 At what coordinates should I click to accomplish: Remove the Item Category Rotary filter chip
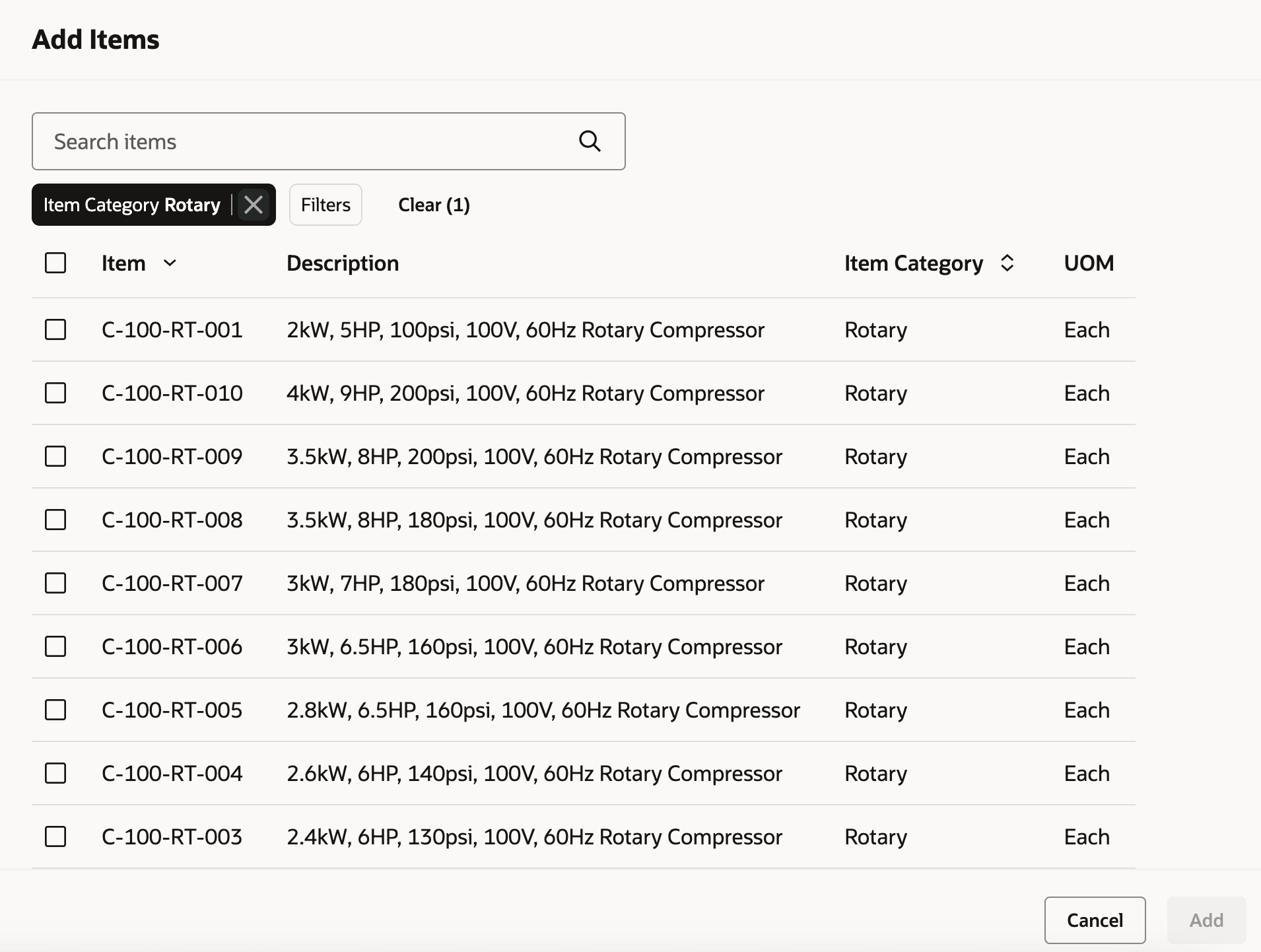254,205
